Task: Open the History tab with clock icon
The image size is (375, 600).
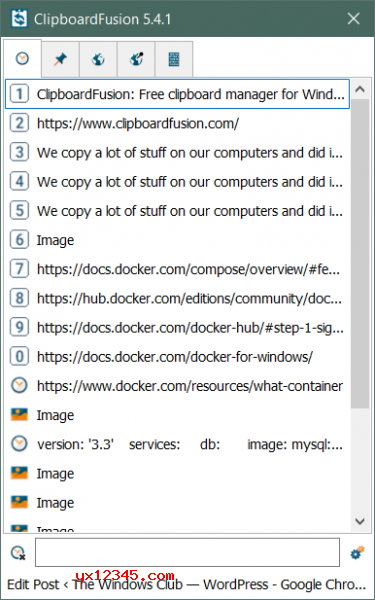Action: (22, 59)
